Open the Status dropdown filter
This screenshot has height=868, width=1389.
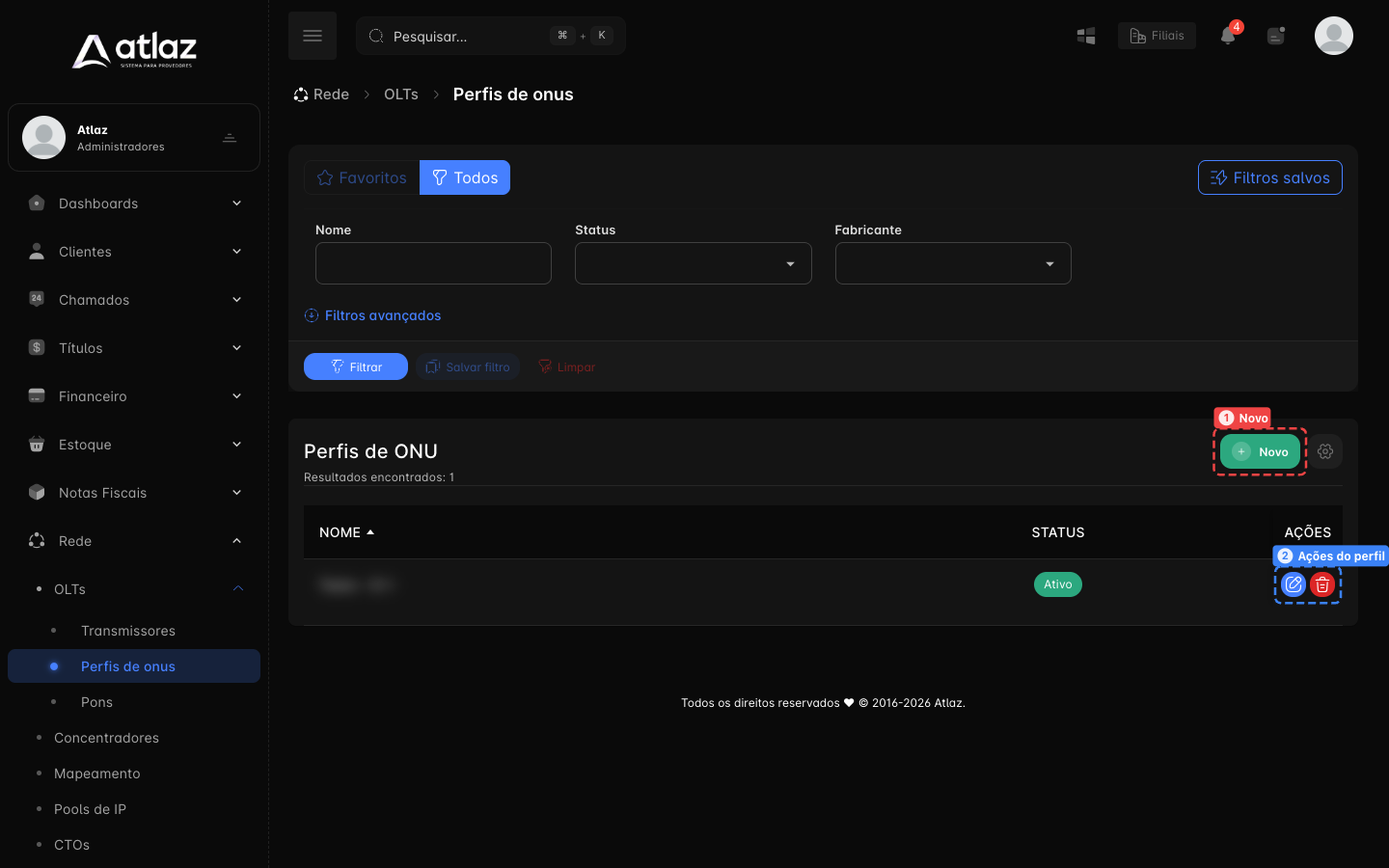693,263
